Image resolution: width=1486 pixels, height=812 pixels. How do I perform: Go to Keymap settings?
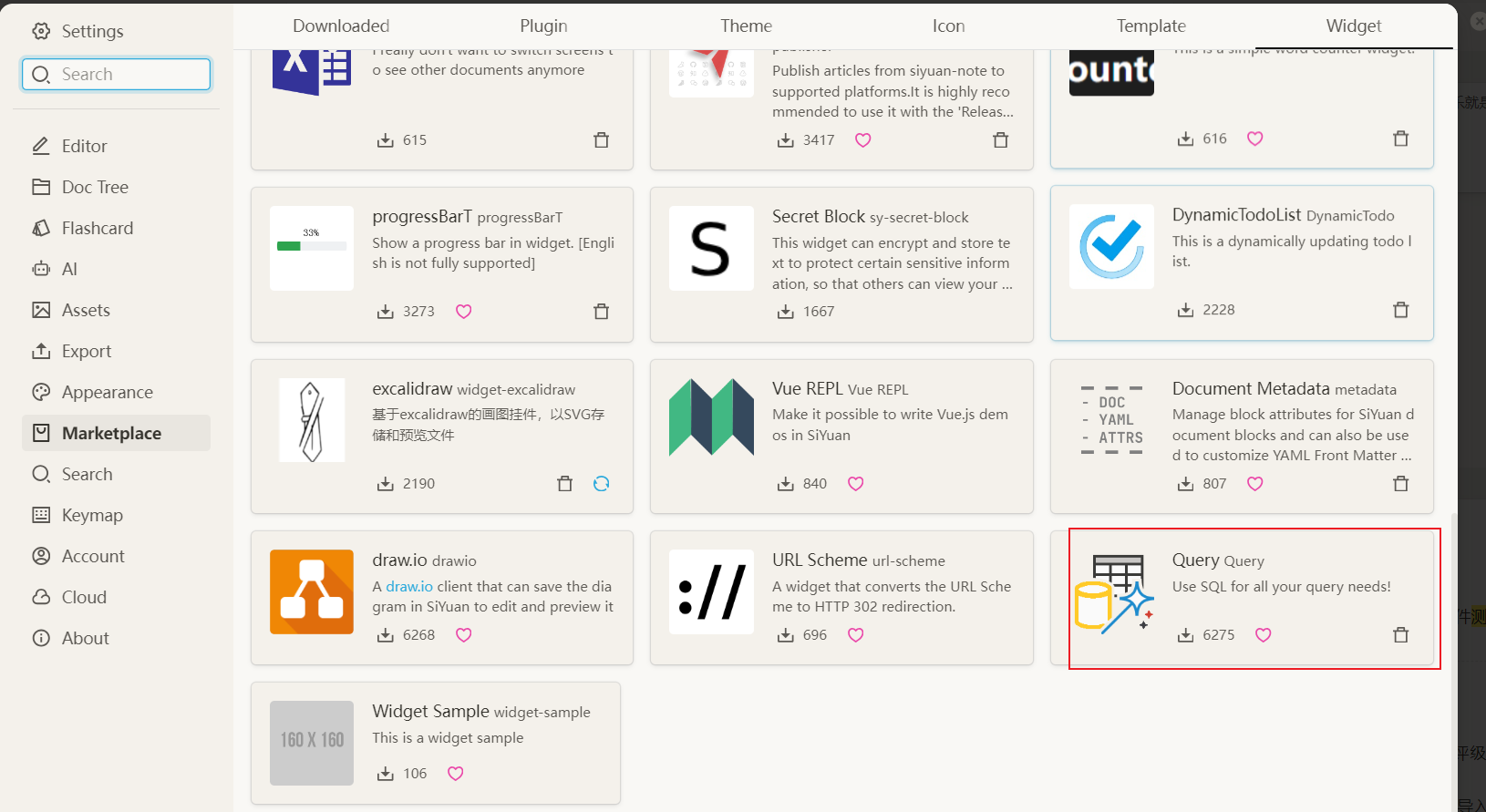(x=91, y=515)
